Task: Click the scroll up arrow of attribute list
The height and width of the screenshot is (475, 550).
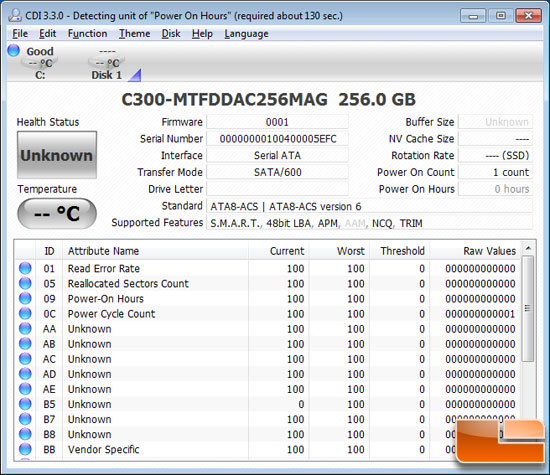Action: click(528, 248)
